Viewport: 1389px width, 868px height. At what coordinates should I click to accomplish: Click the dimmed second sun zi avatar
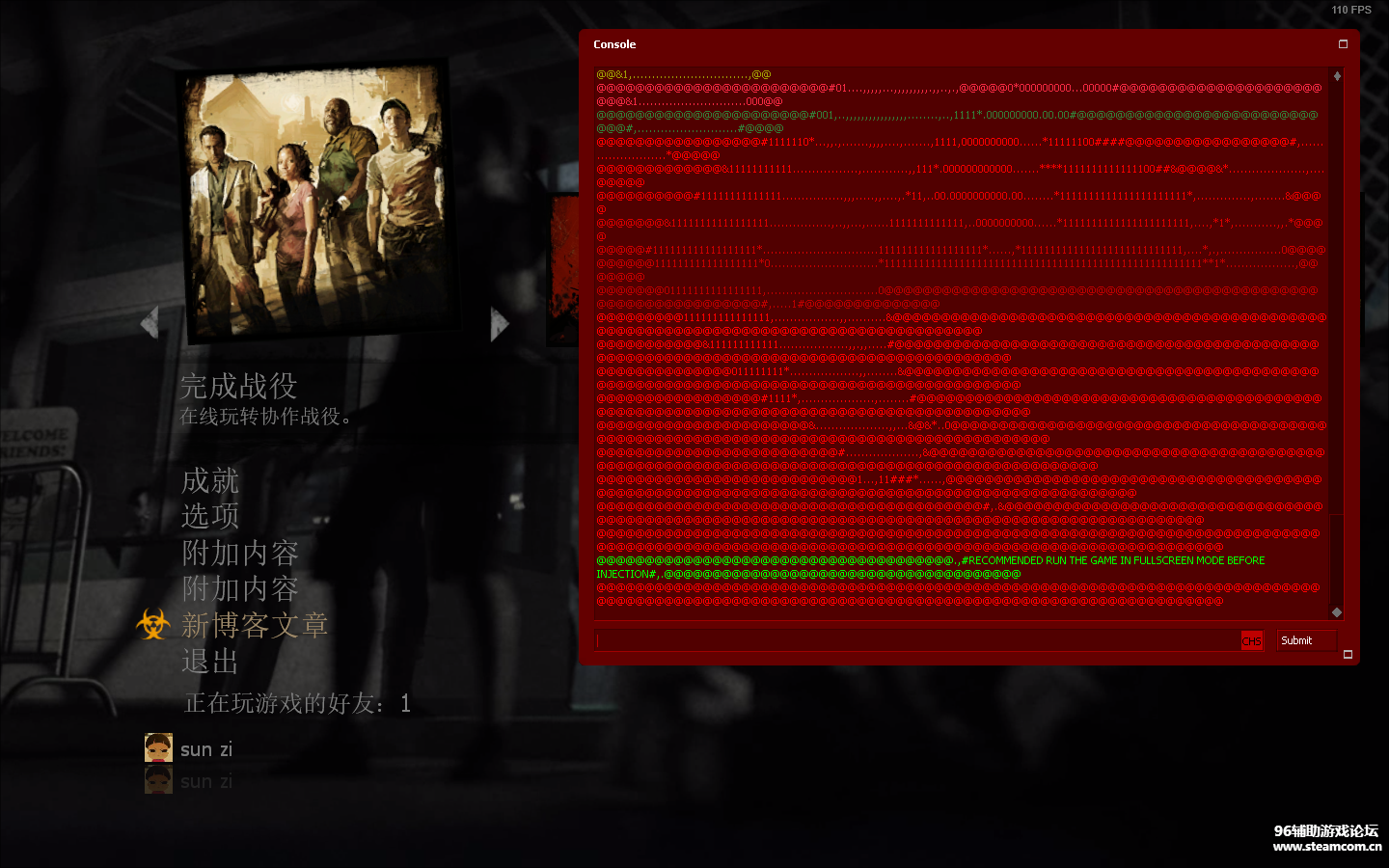(x=160, y=779)
